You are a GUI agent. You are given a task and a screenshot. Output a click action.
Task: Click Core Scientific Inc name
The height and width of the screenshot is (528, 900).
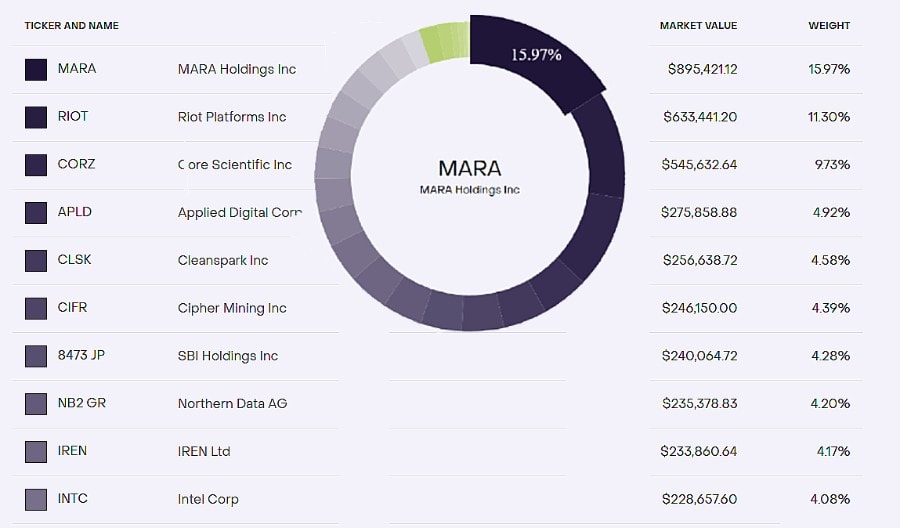(x=235, y=165)
